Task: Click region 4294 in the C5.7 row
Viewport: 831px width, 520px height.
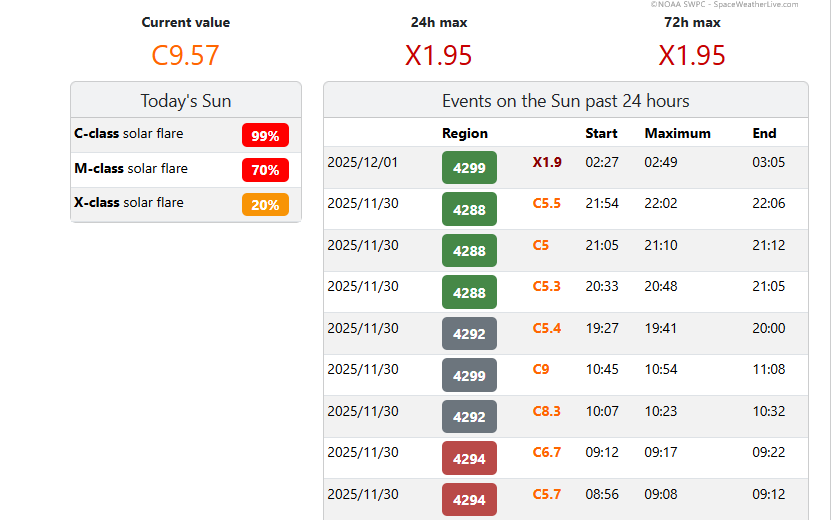Action: (469, 499)
